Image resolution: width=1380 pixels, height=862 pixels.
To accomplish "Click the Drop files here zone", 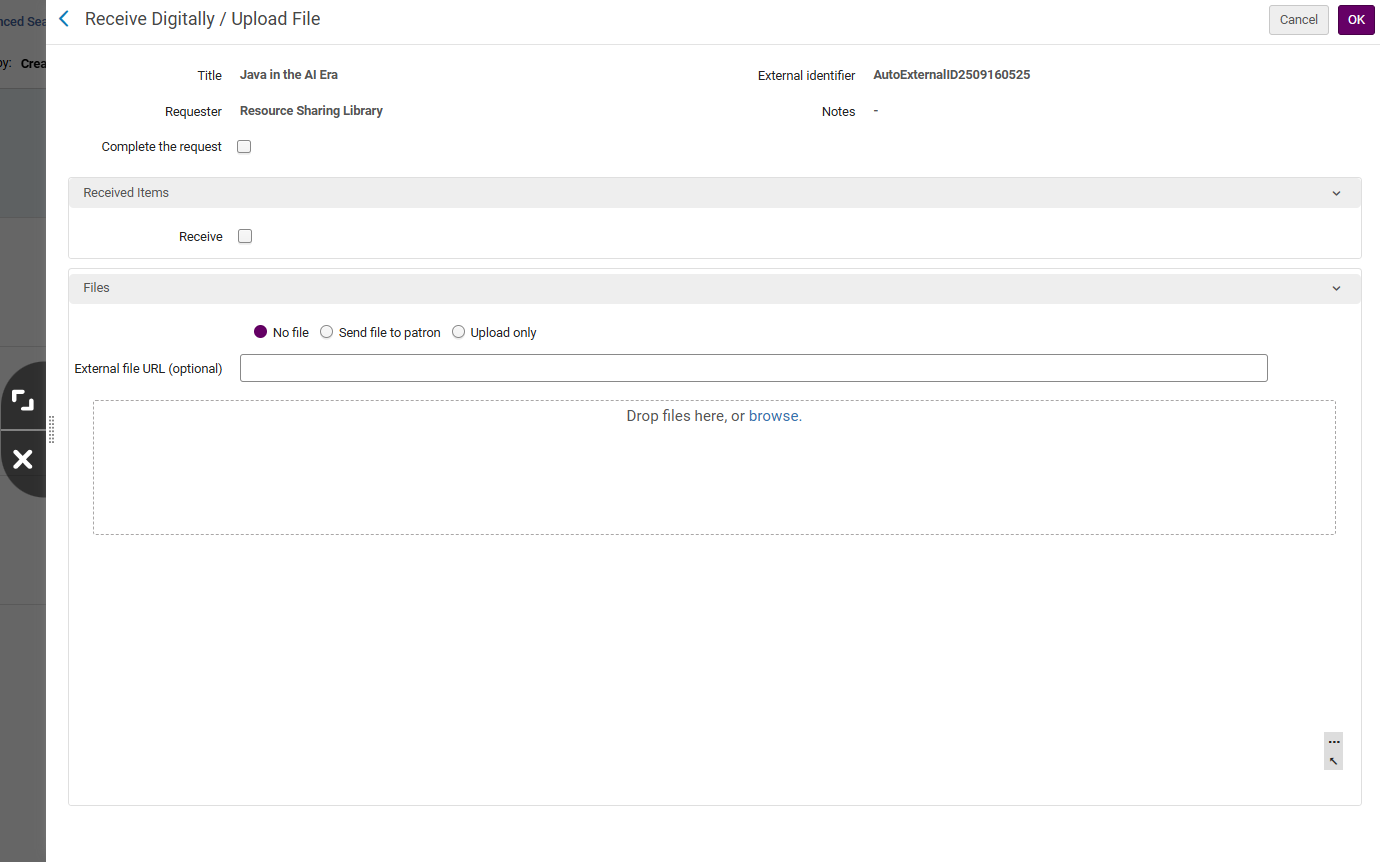I will point(714,467).
